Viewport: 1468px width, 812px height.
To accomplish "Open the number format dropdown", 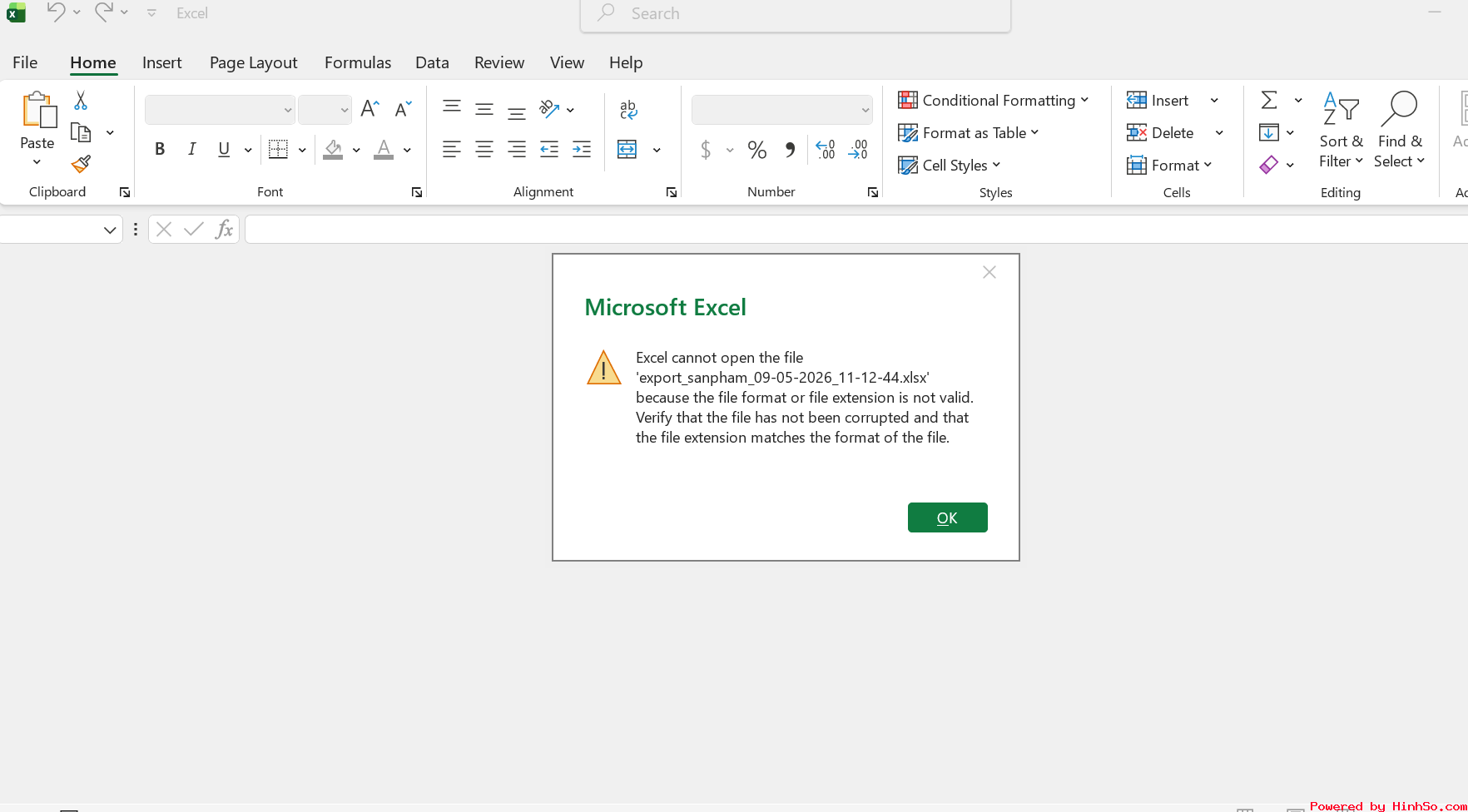I will [865, 110].
